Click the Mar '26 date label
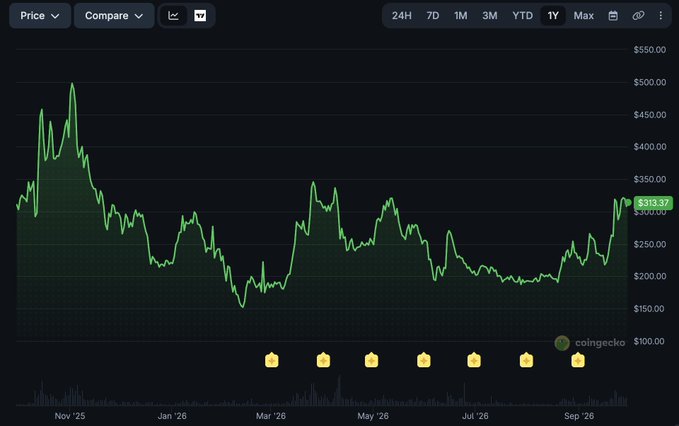 271,416
